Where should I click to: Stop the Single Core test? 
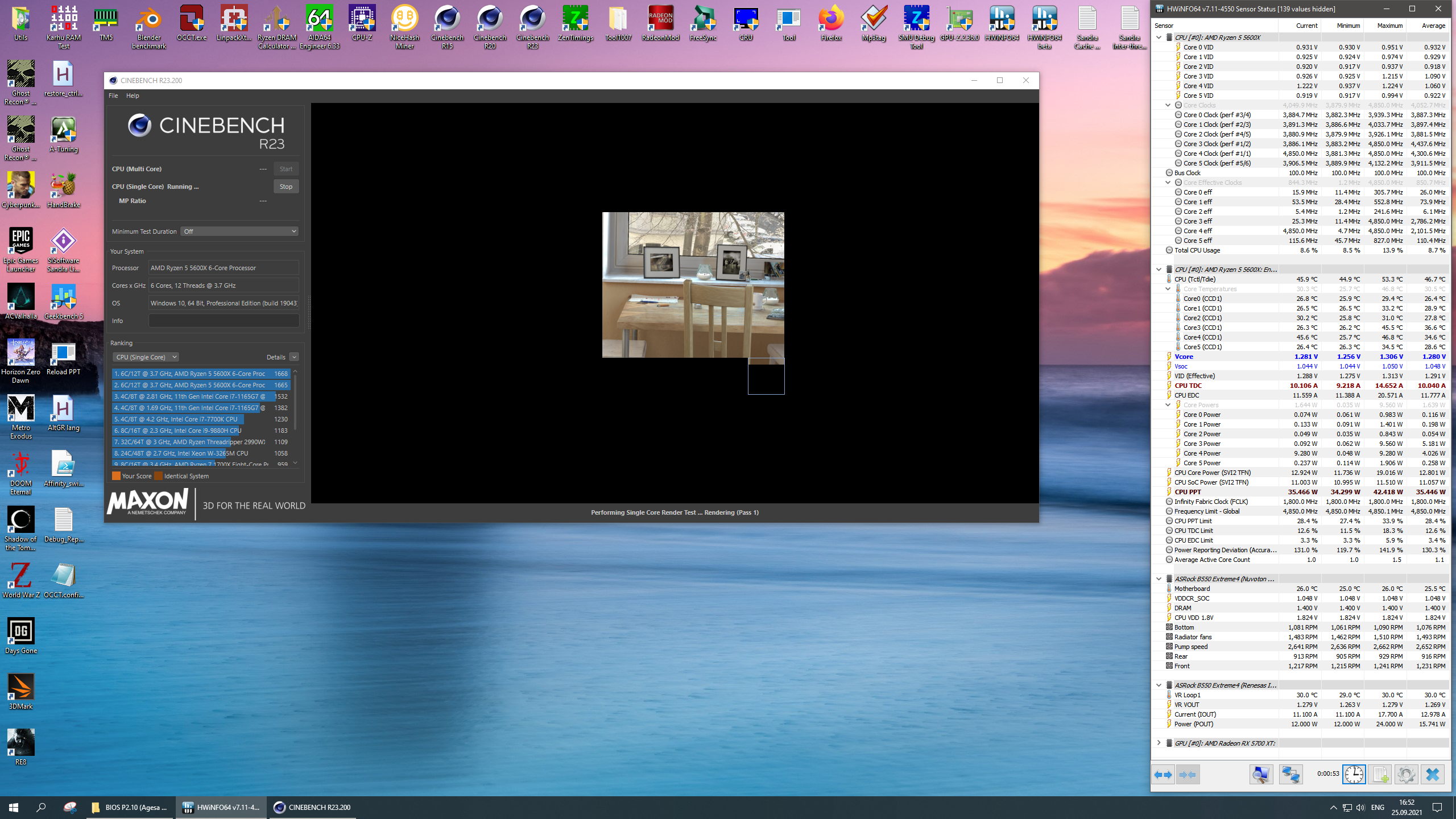pyautogui.click(x=286, y=187)
